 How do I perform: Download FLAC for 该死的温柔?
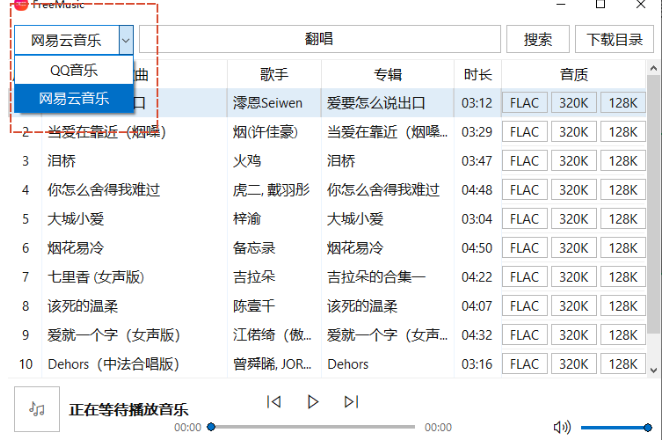pos(524,306)
